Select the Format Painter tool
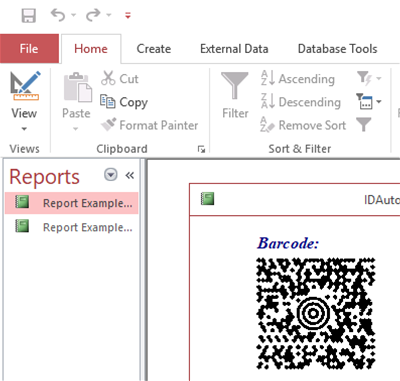Viewport: 400px width, 381px height. tap(149, 125)
